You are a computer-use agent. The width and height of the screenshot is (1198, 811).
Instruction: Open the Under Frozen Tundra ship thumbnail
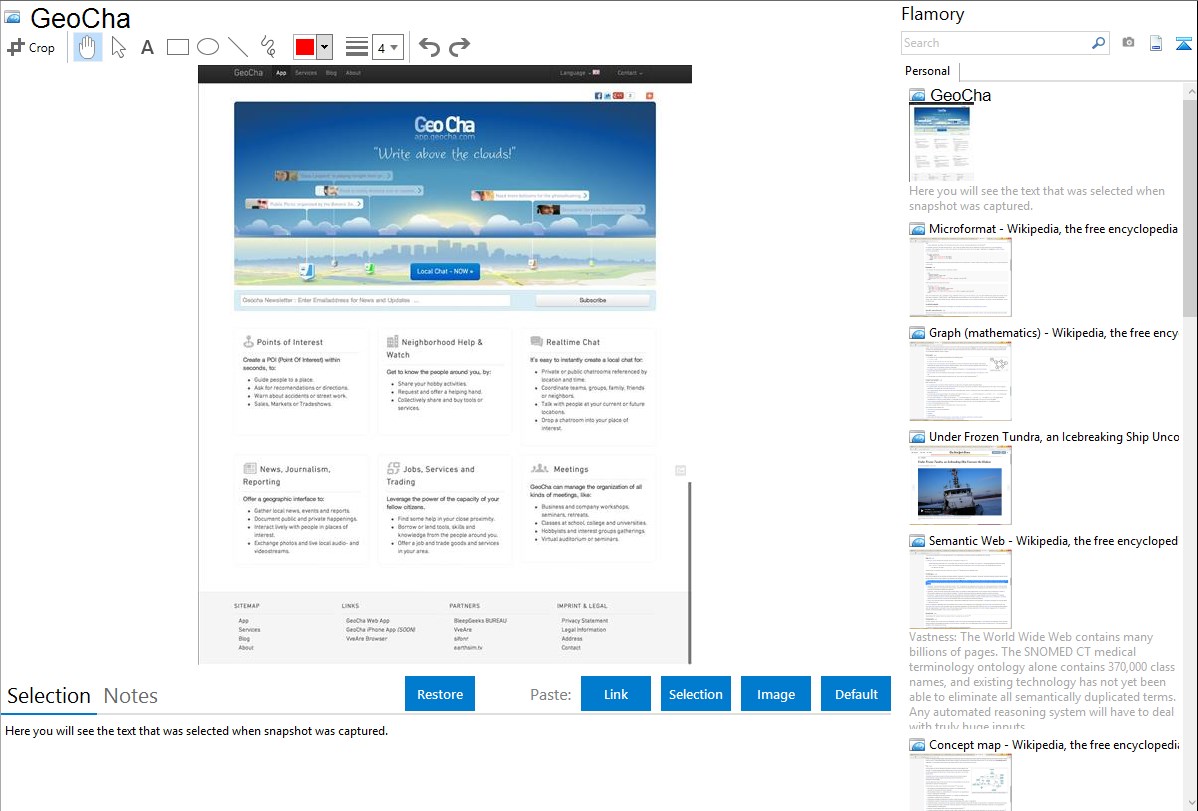[960, 485]
